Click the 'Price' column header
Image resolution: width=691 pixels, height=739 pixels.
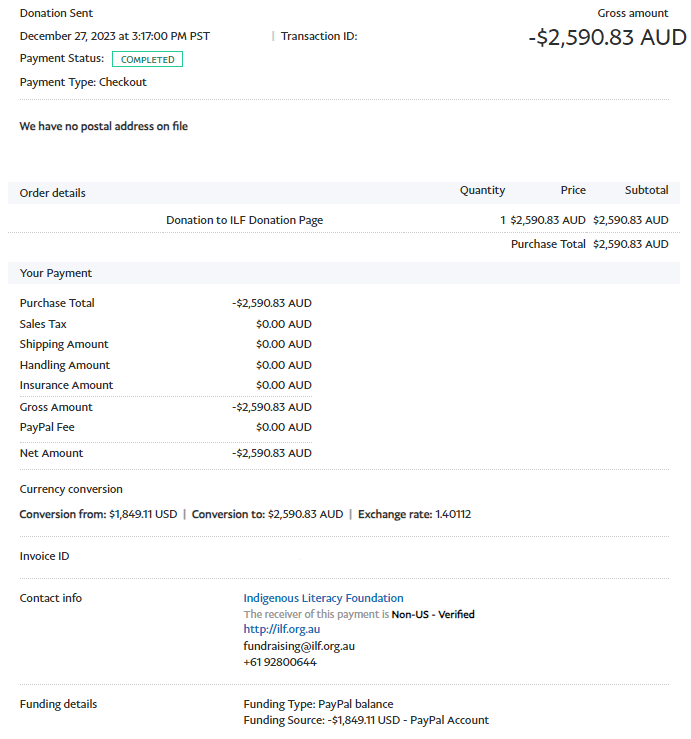coord(573,190)
